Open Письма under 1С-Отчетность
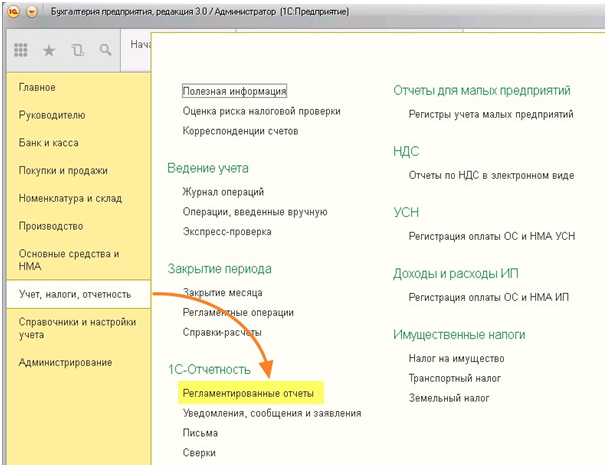 [x=200, y=433]
